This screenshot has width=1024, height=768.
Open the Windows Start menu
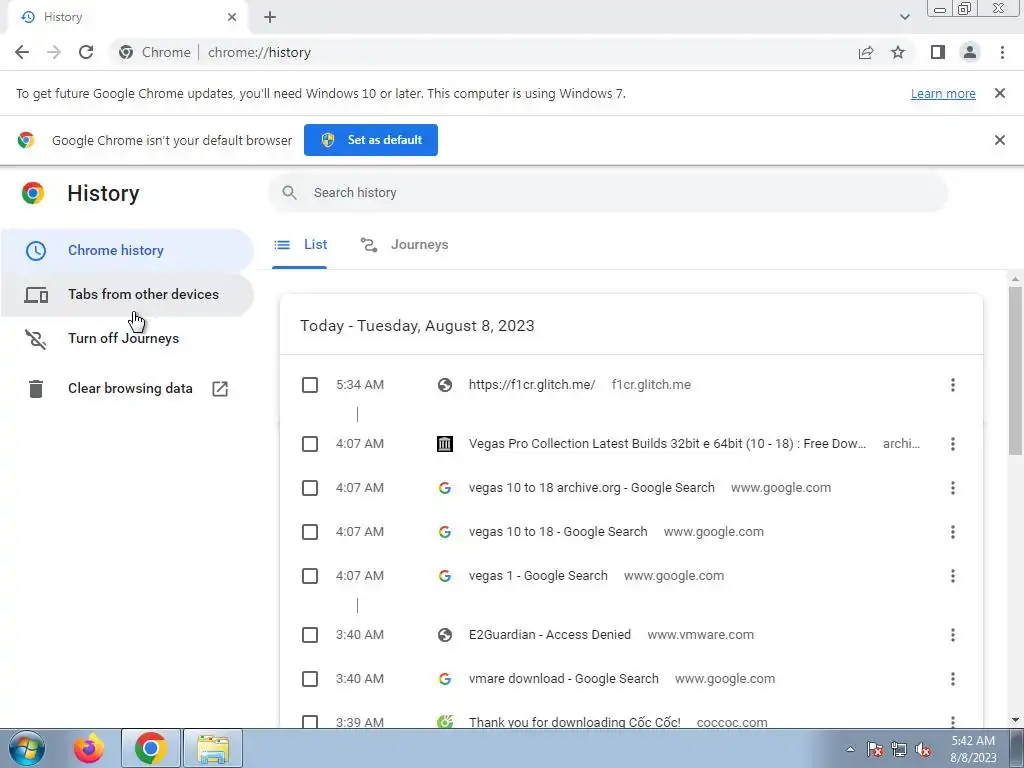[x=27, y=748]
